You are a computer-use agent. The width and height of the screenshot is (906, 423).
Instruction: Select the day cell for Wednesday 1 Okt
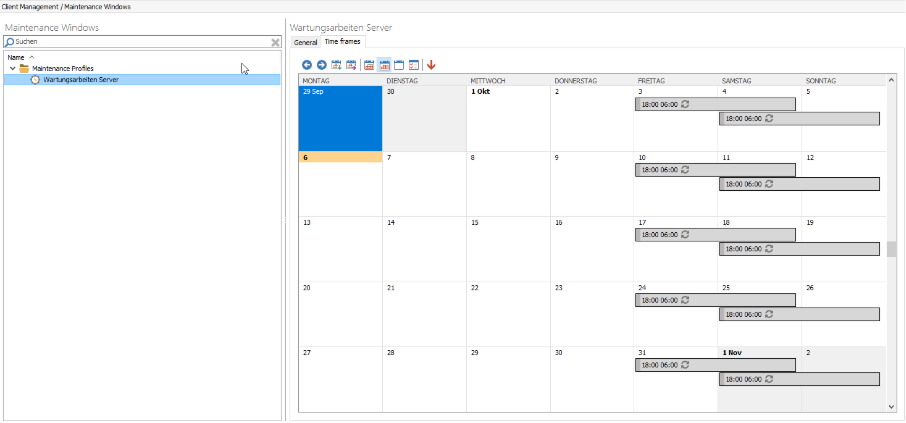click(508, 120)
